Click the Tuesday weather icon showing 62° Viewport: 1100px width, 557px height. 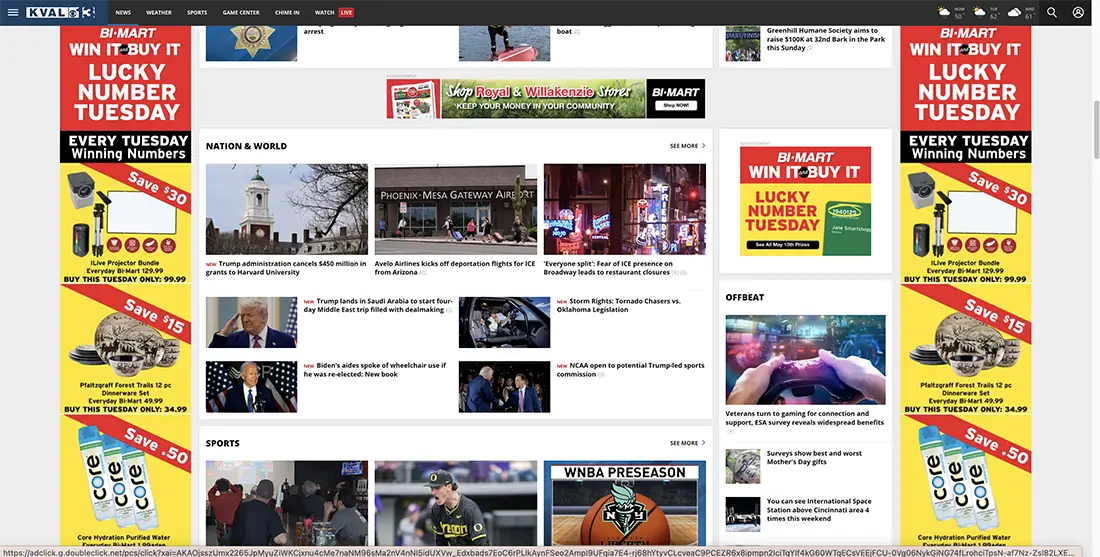(x=979, y=12)
